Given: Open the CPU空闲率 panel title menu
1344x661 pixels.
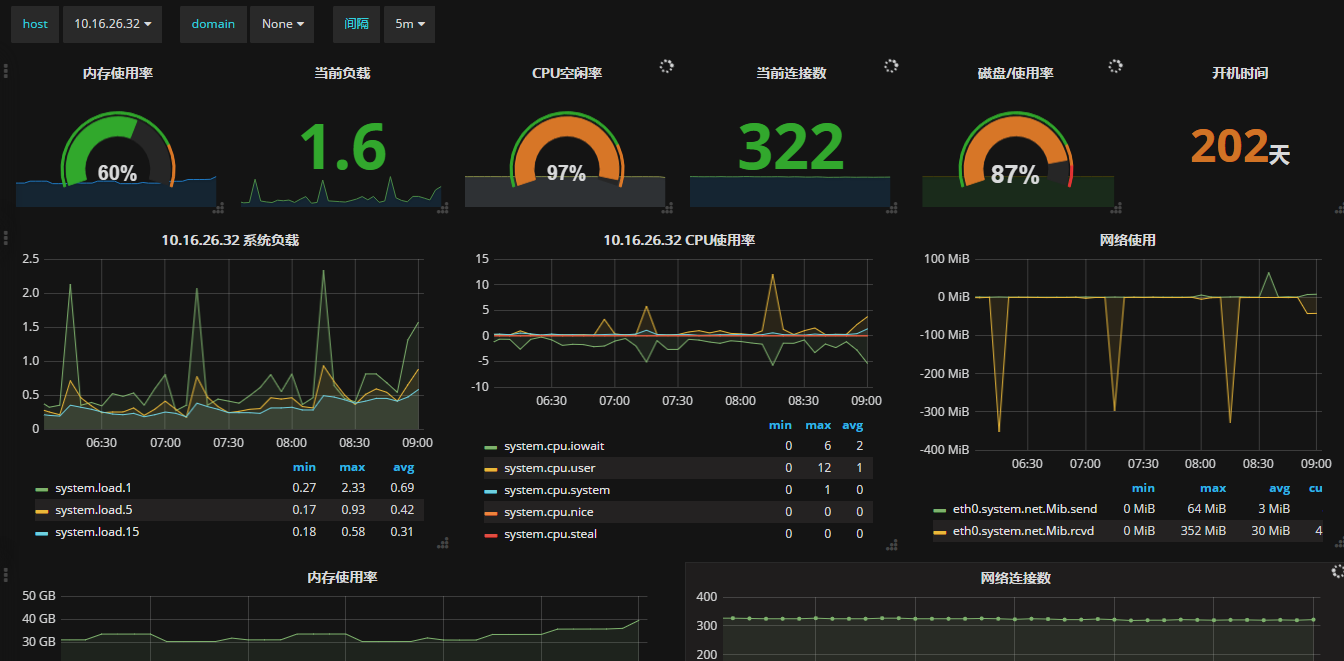Looking at the screenshot, I should (567, 73).
